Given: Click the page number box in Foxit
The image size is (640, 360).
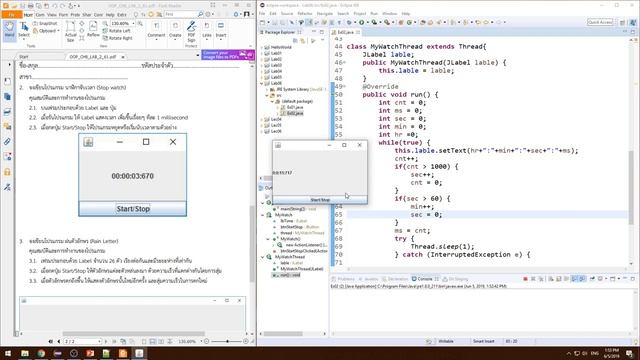Looking at the screenshot, I should coord(82,341).
